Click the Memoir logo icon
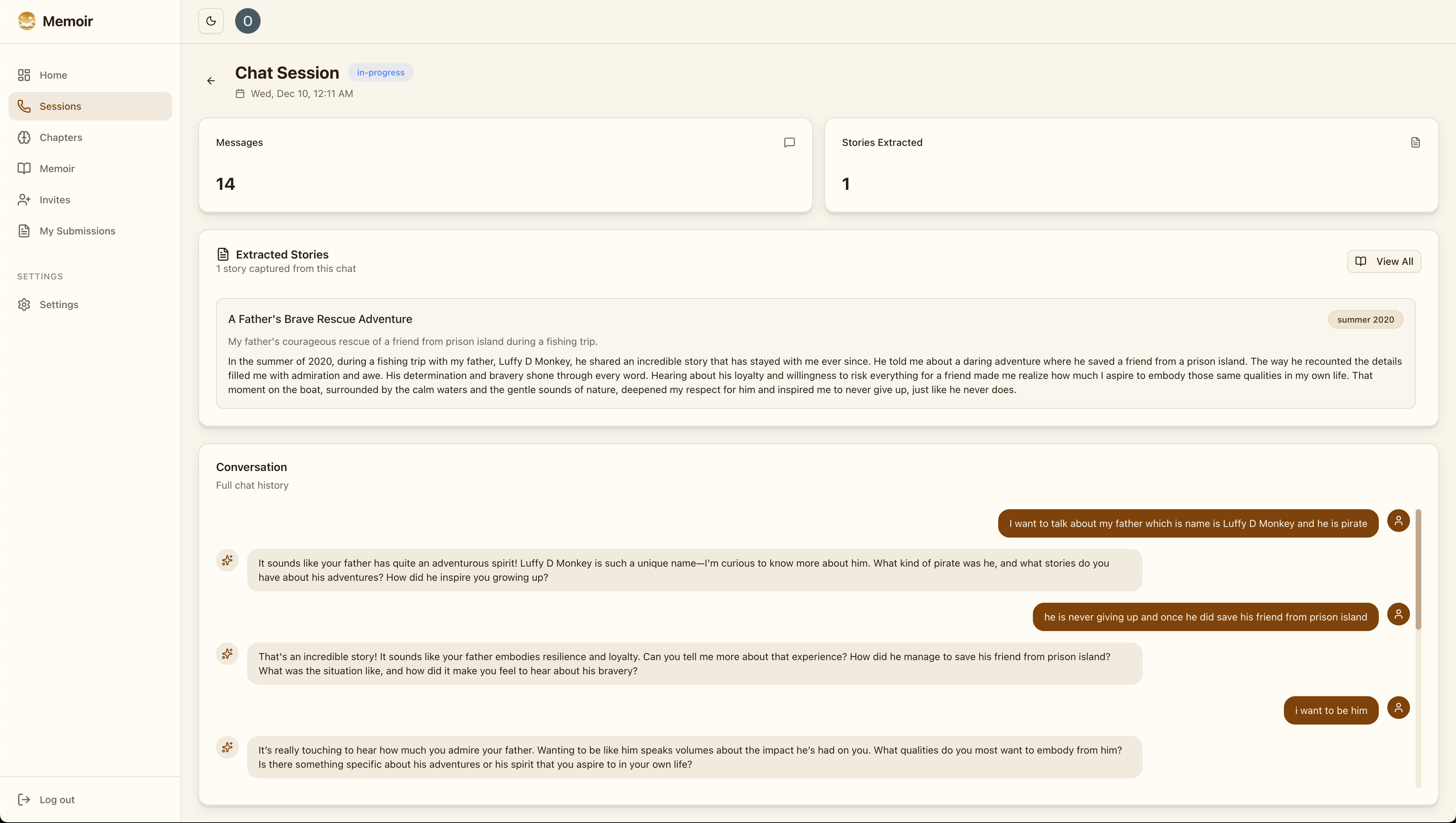This screenshot has width=1456, height=823. [x=27, y=21]
